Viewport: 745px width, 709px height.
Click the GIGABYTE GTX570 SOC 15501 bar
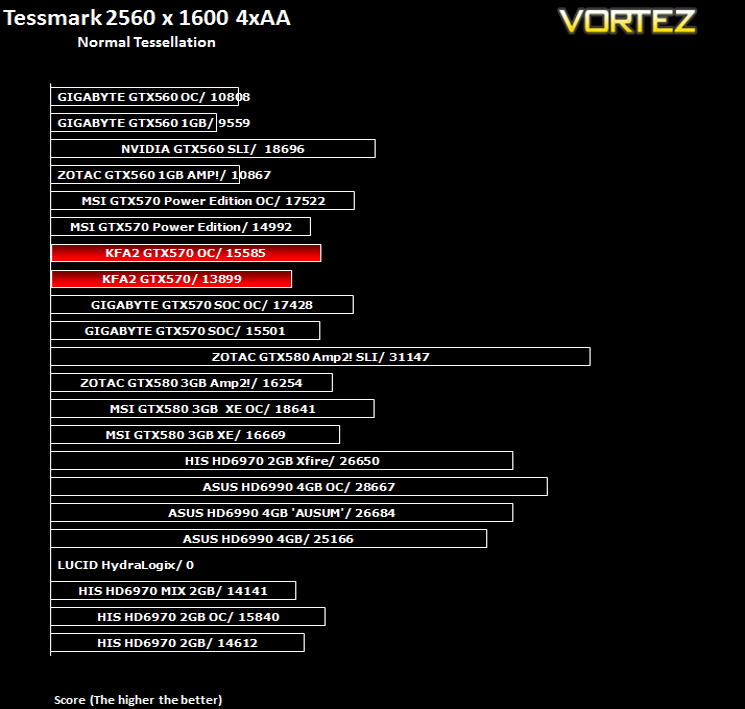point(185,331)
